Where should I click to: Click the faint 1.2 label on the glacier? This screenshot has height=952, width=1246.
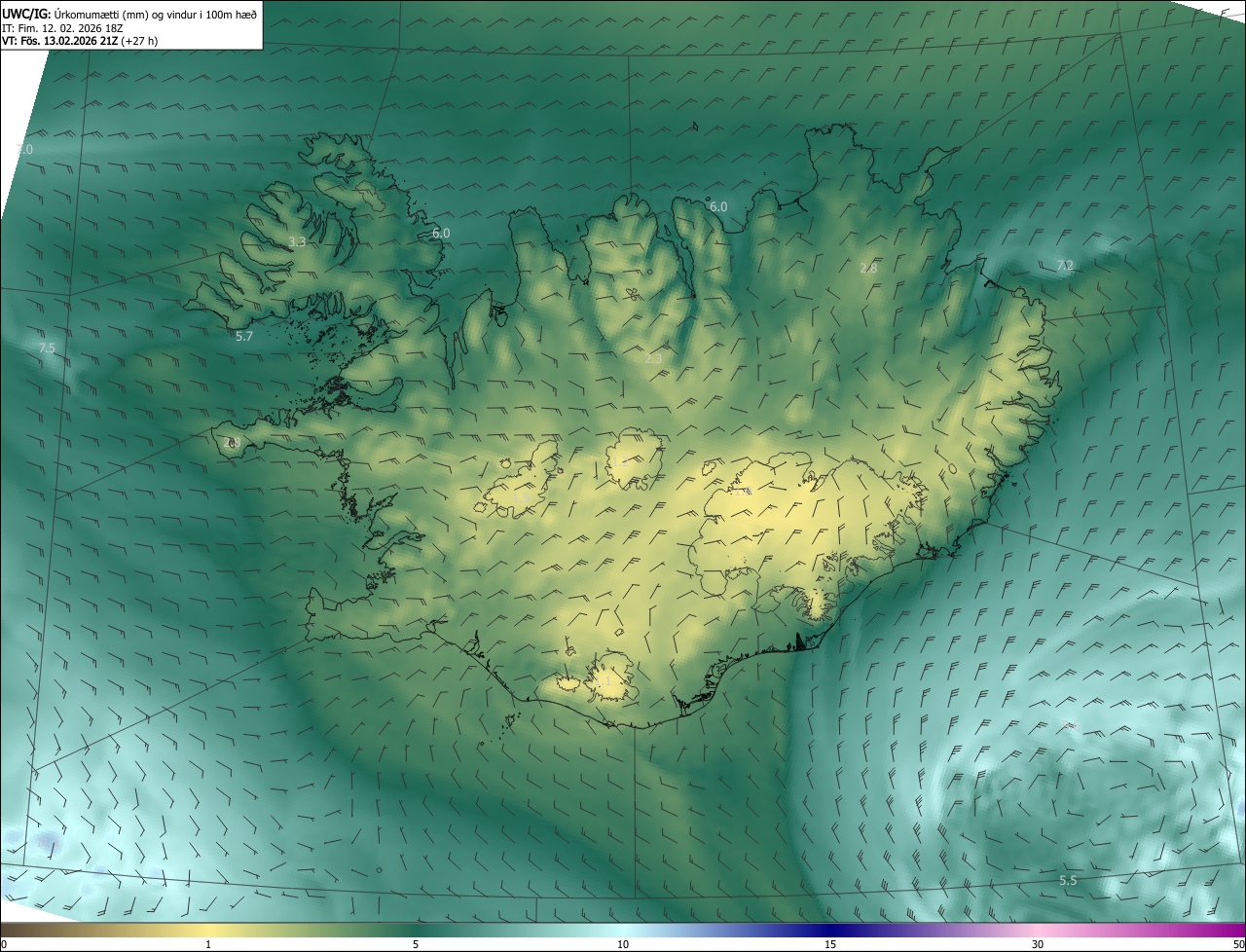pos(621,462)
